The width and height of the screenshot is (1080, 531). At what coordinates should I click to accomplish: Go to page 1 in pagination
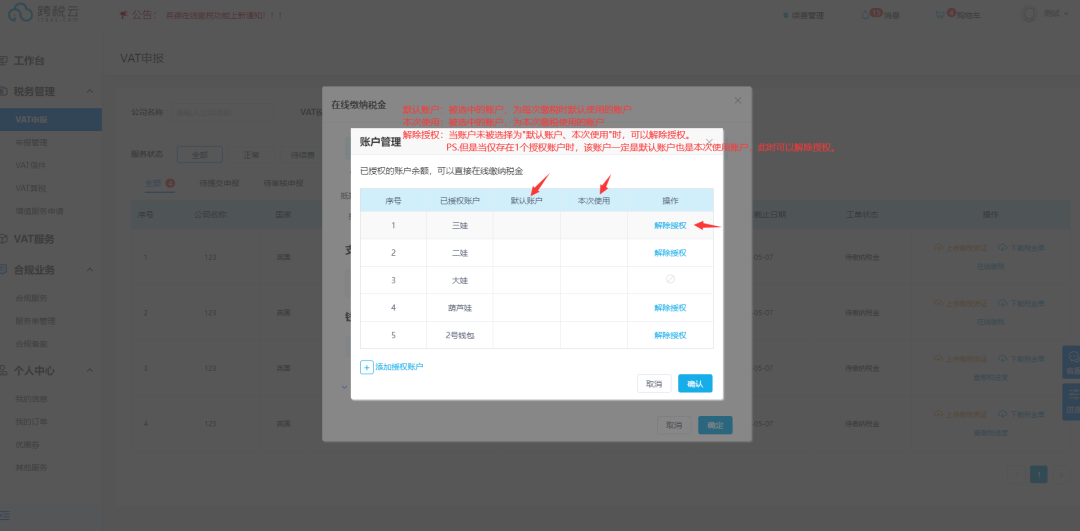(x=1039, y=474)
